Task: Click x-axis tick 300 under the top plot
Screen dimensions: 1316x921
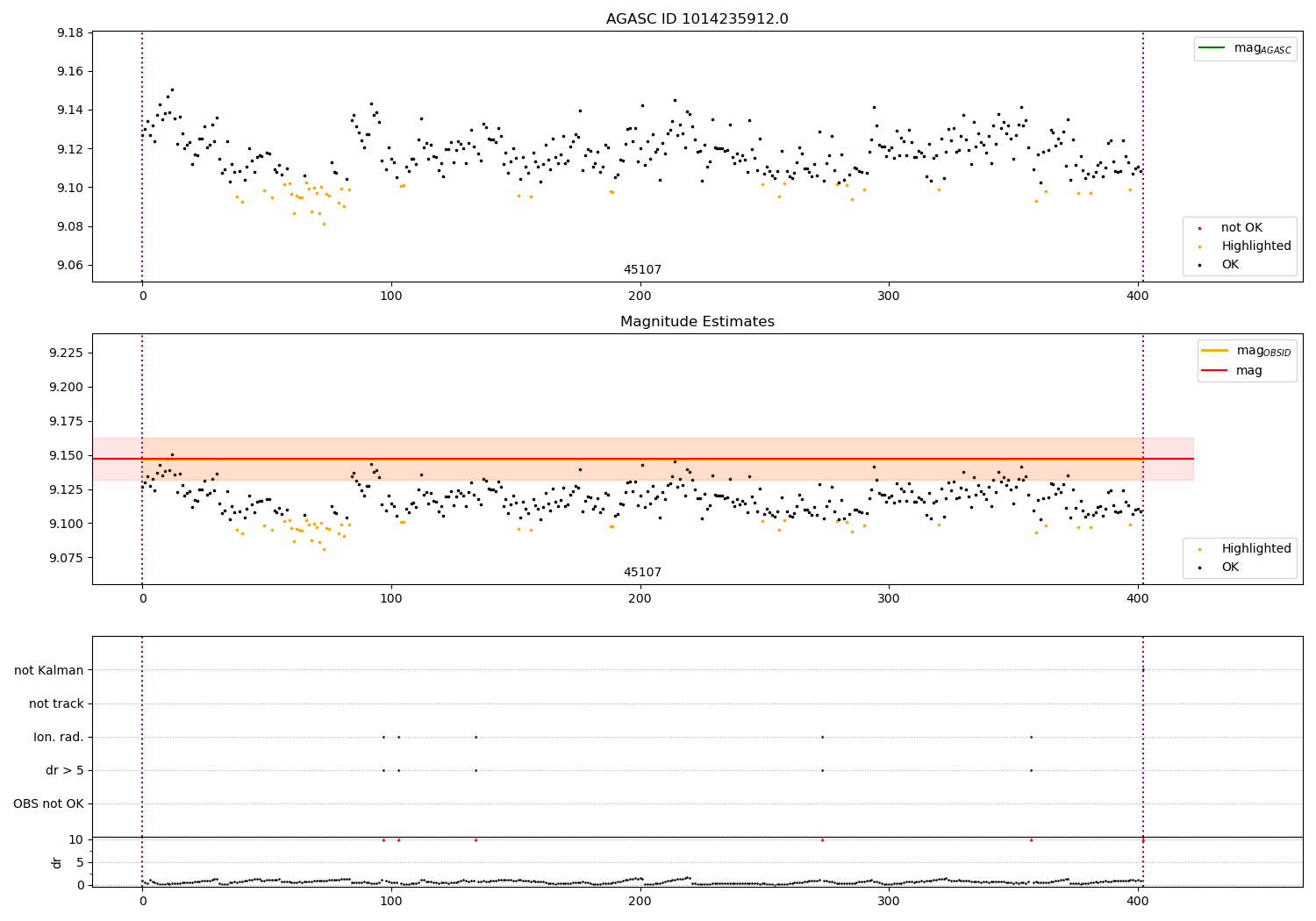Action: 889,296
